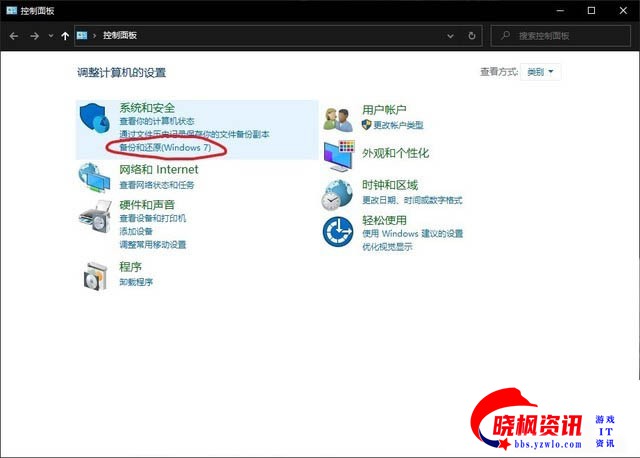Viewport: 640px width, 458px height.
Task: Navigate back with the back arrow
Action: click(x=14, y=36)
